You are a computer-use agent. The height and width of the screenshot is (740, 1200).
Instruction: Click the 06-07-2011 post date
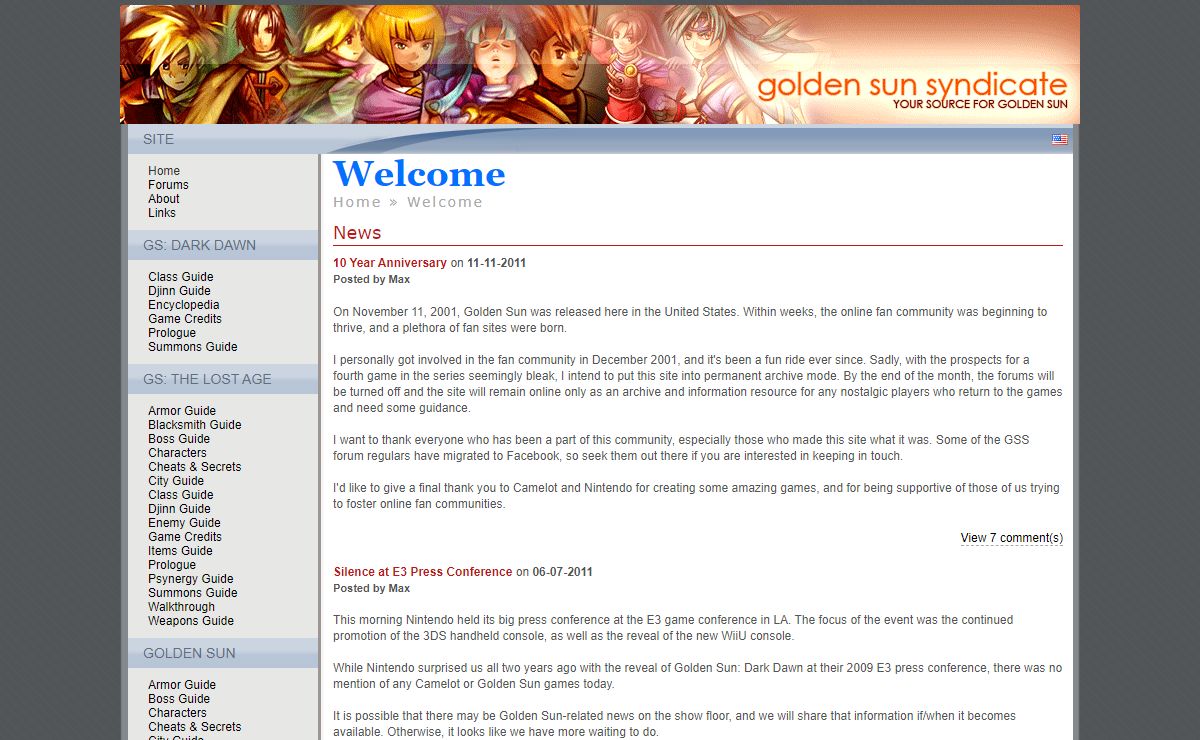coord(563,572)
